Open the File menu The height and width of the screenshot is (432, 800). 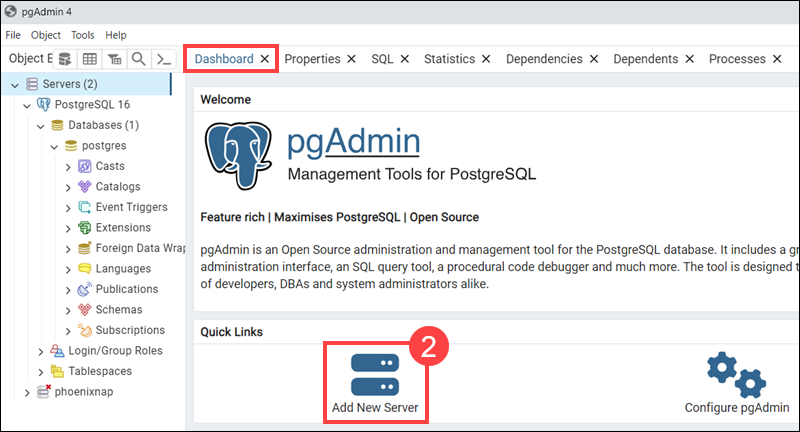tap(13, 35)
